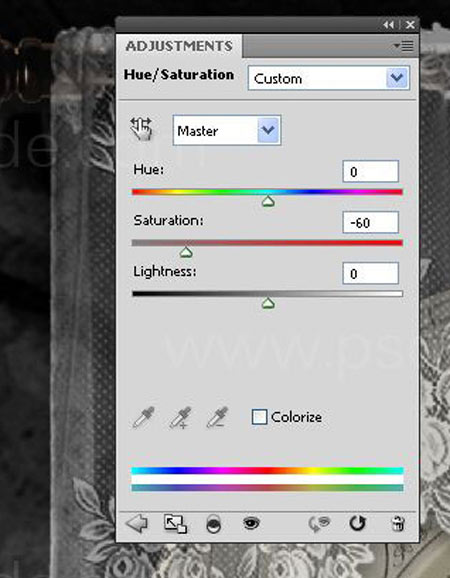Click the Lightness value input field
The width and height of the screenshot is (450, 578).
tap(370, 273)
